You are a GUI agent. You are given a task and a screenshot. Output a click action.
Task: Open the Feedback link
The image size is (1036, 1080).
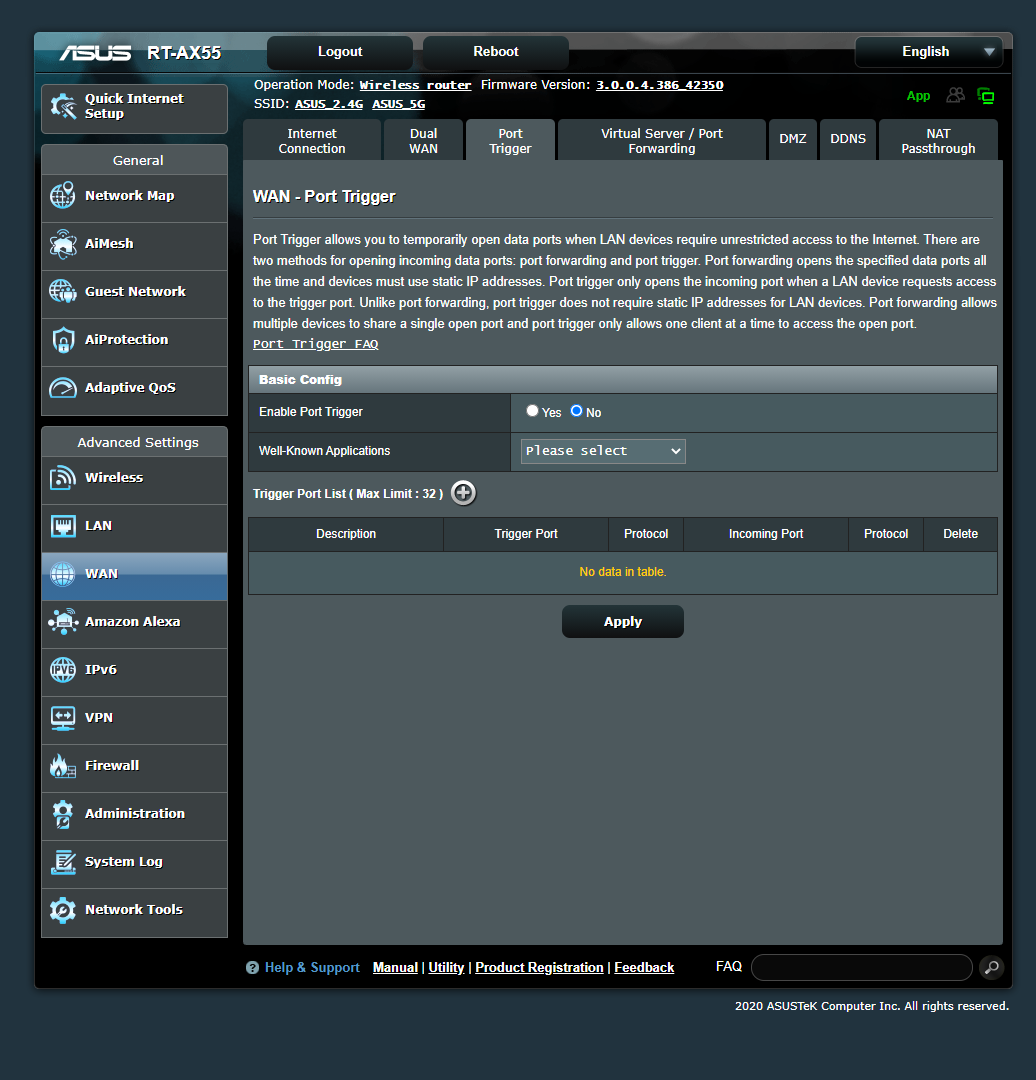click(x=644, y=967)
